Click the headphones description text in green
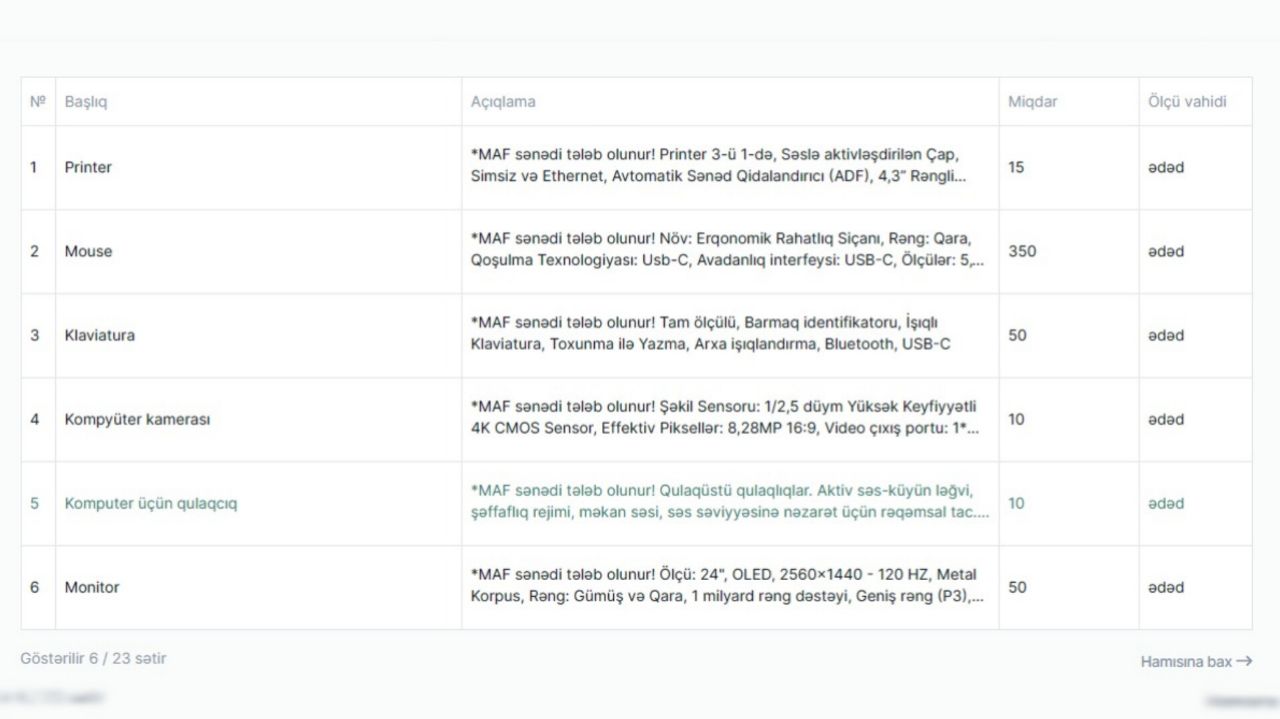Screen dimensions: 1280x719 (x=730, y=503)
